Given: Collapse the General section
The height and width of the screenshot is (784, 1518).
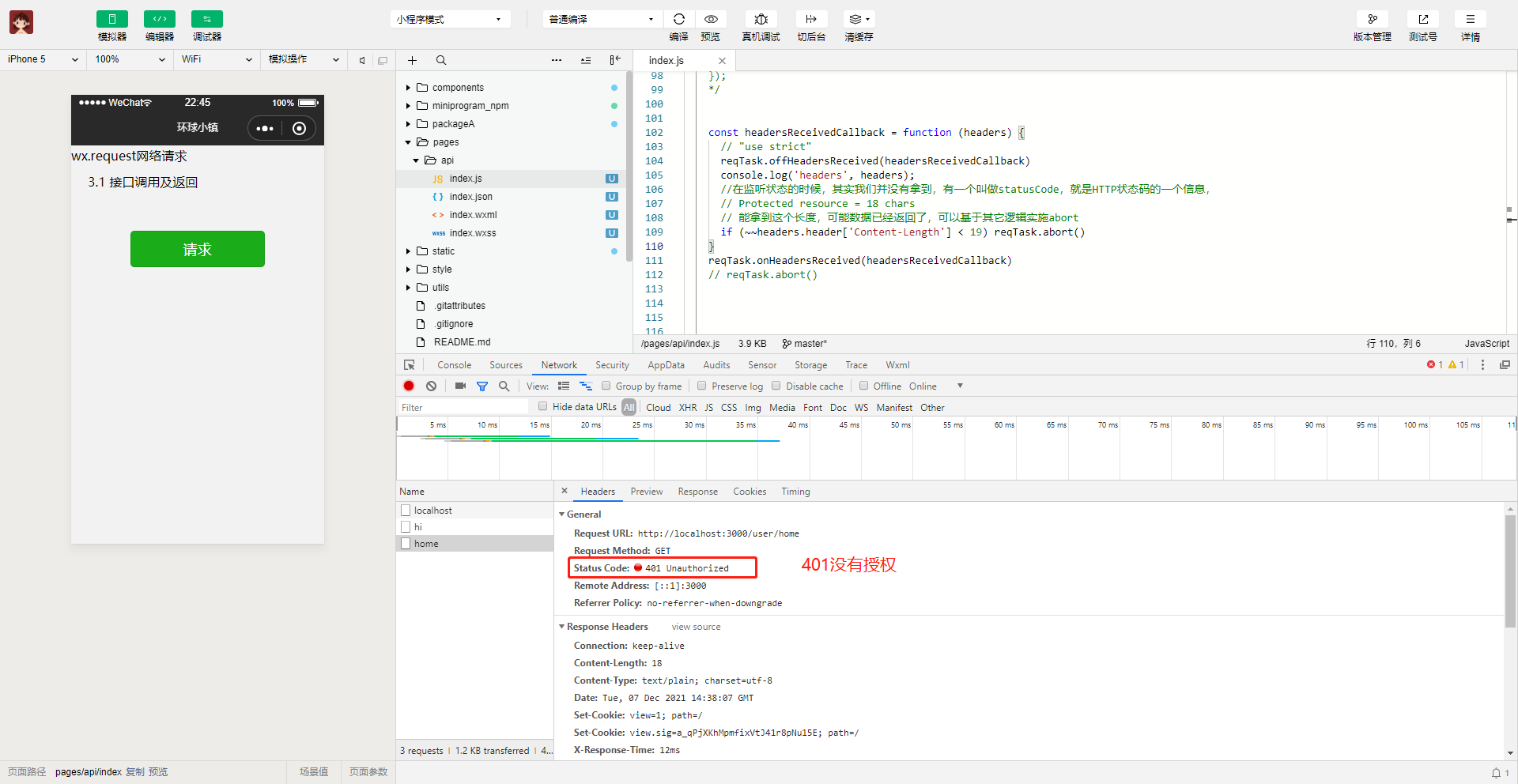Looking at the screenshot, I should pyautogui.click(x=562, y=514).
